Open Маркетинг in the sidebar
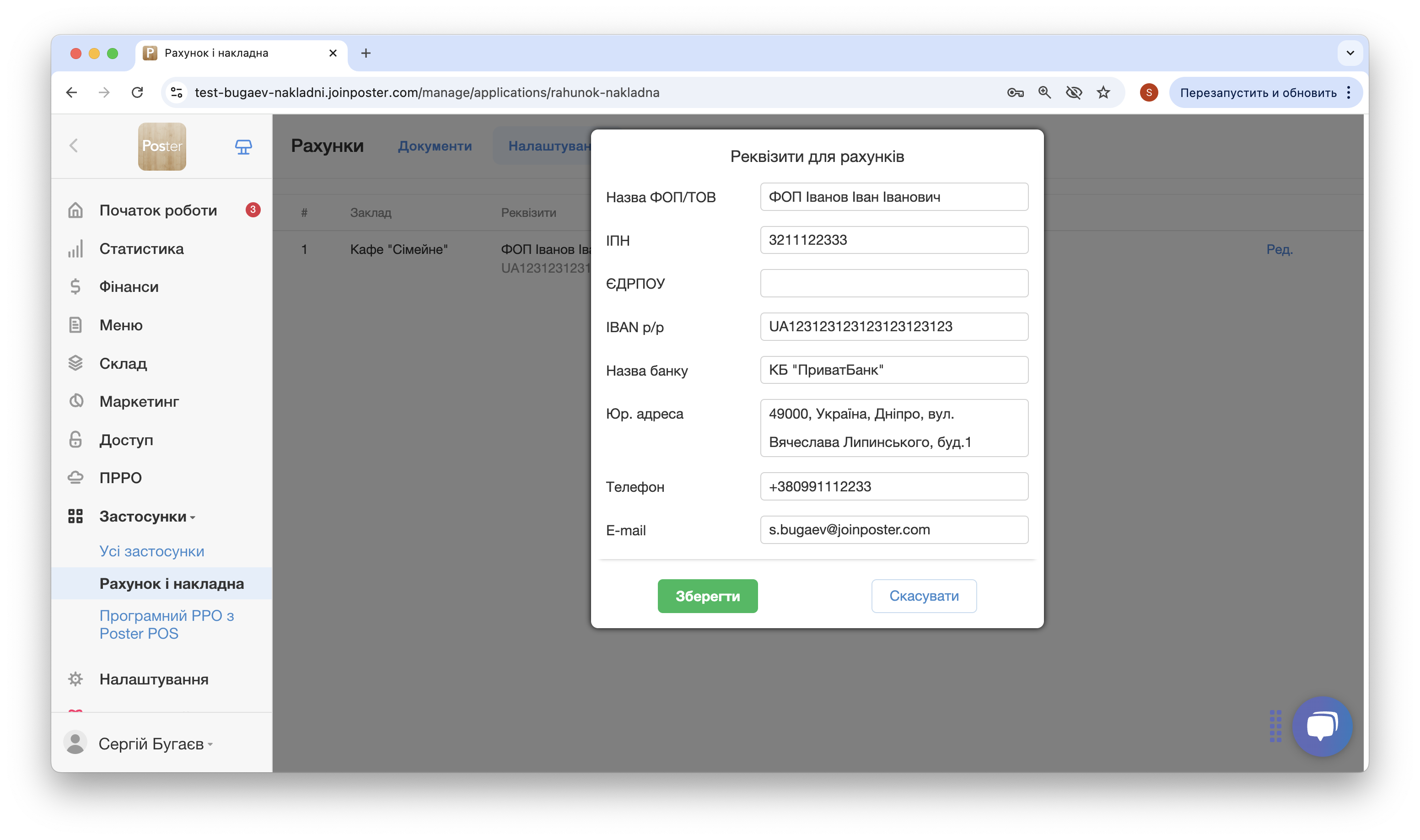1420x840 pixels. coord(139,401)
